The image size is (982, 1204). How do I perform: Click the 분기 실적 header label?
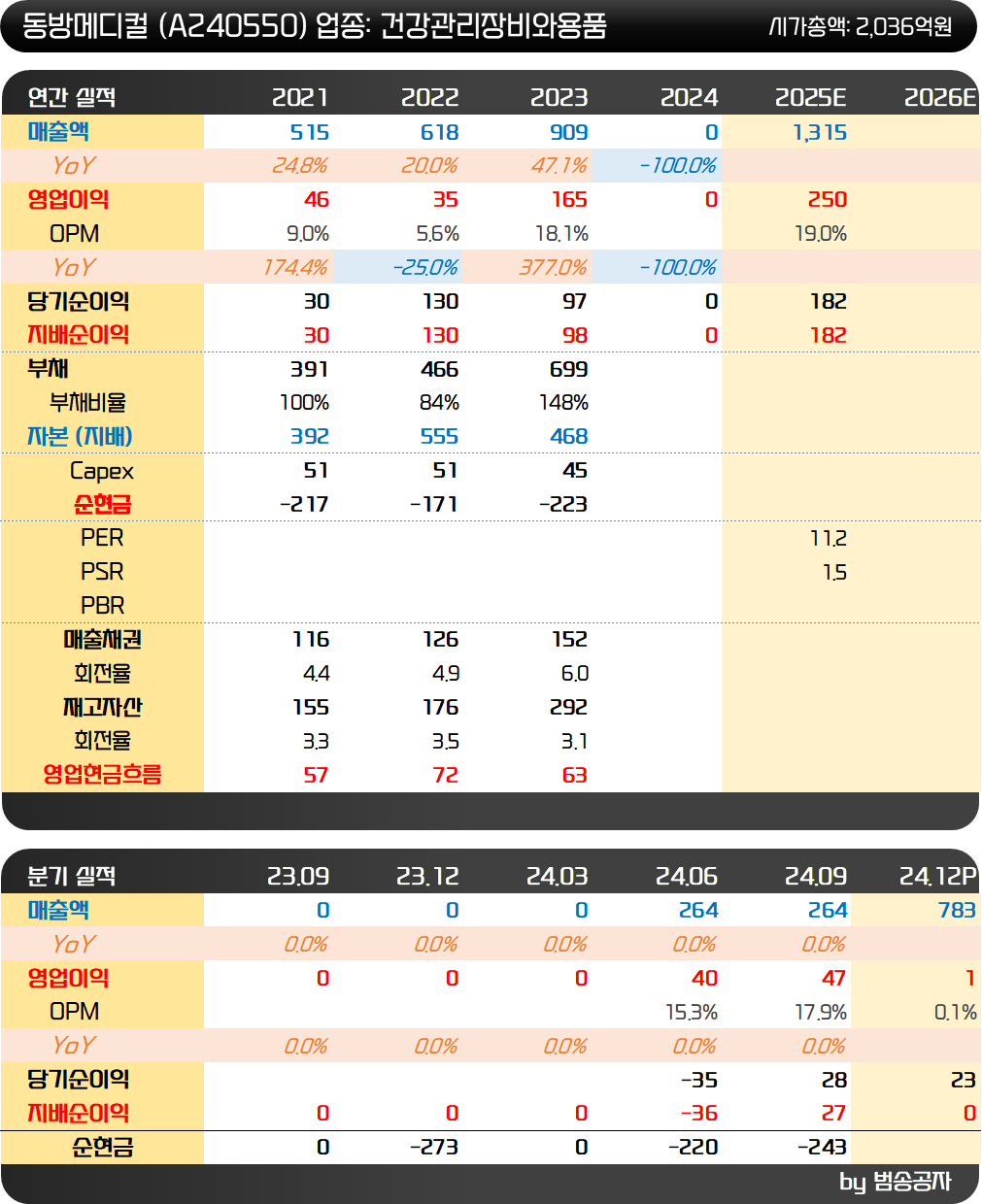click(72, 876)
